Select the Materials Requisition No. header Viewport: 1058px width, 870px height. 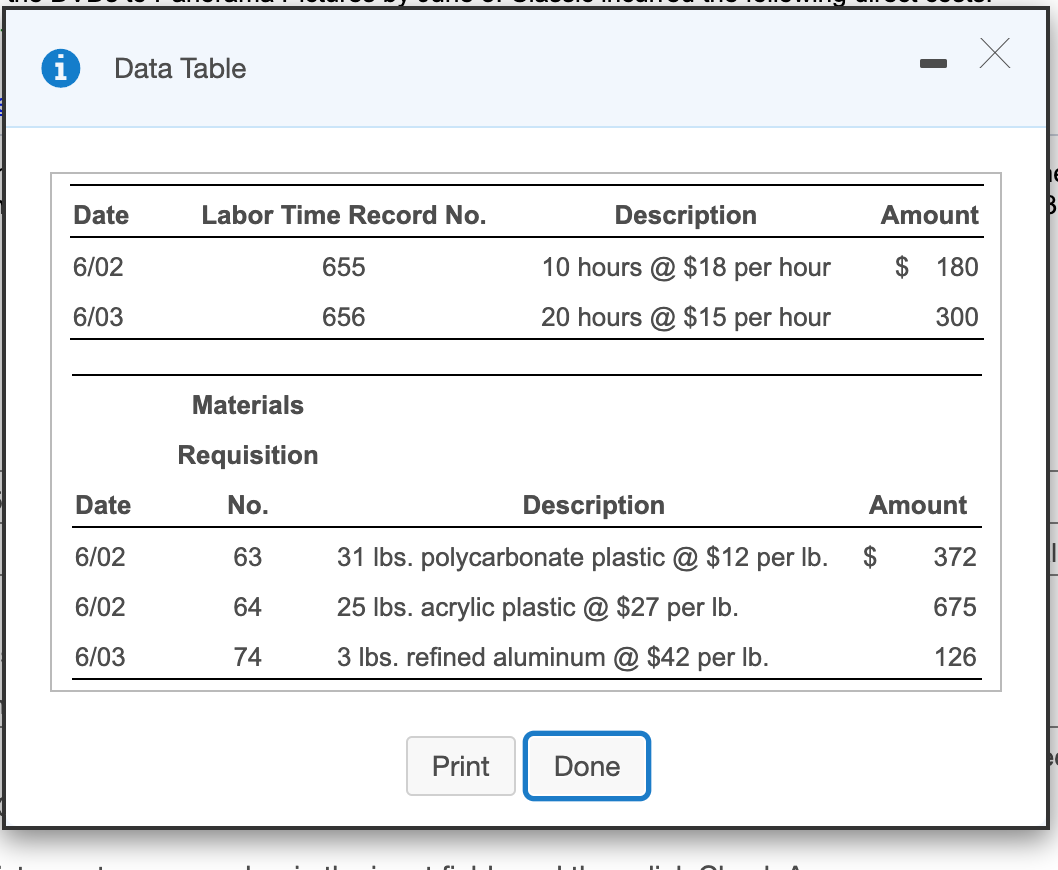click(x=247, y=455)
